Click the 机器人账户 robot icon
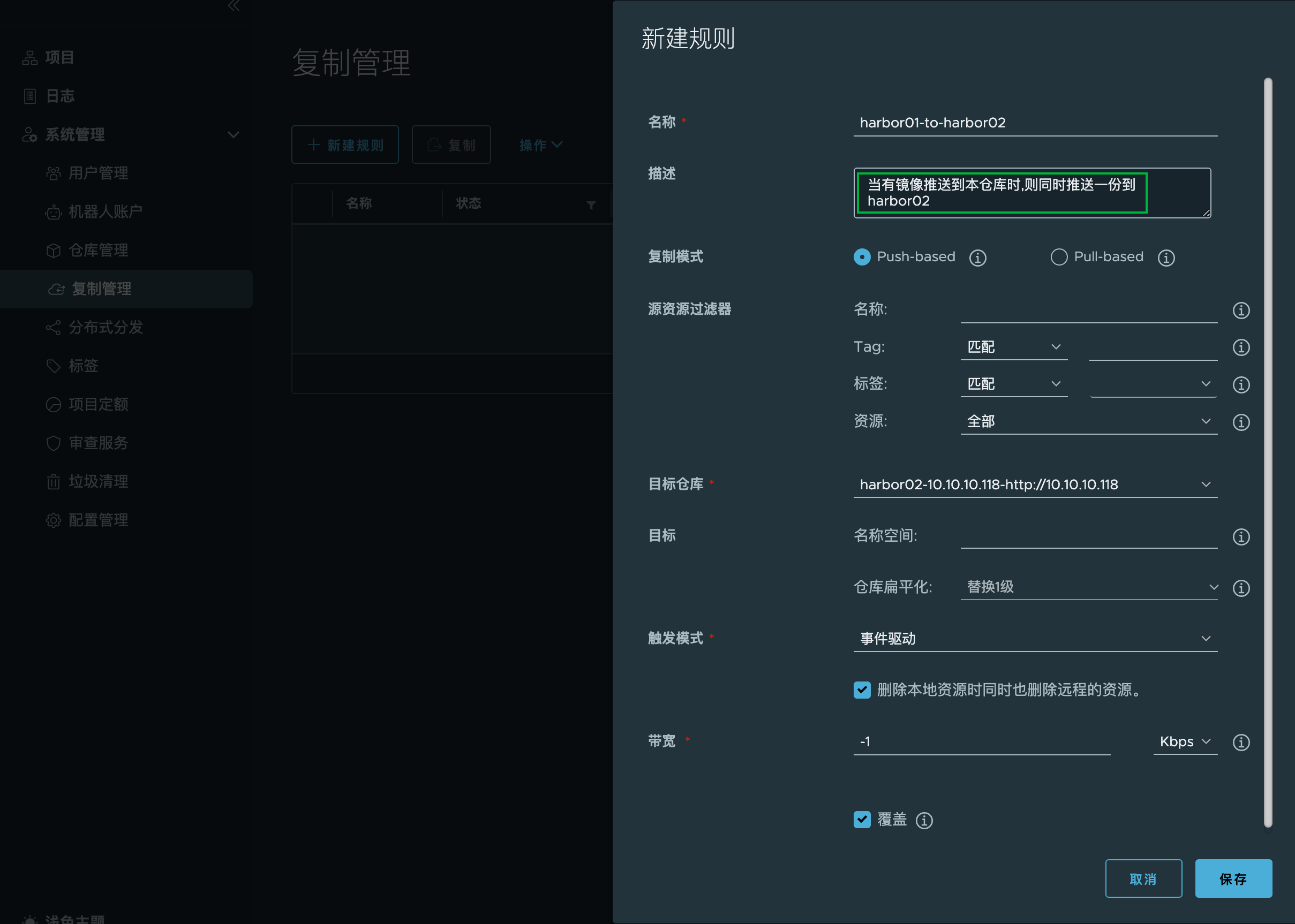 [x=53, y=212]
